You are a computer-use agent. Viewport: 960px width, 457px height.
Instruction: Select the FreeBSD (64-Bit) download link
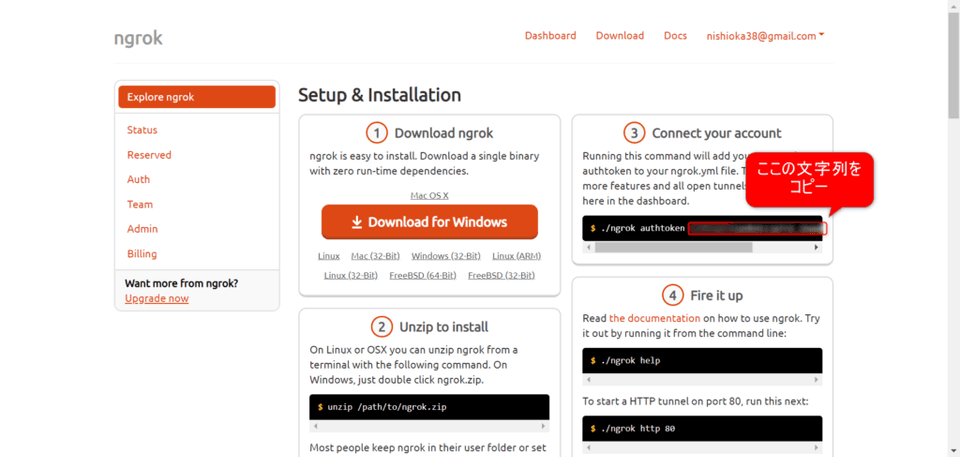(x=422, y=276)
